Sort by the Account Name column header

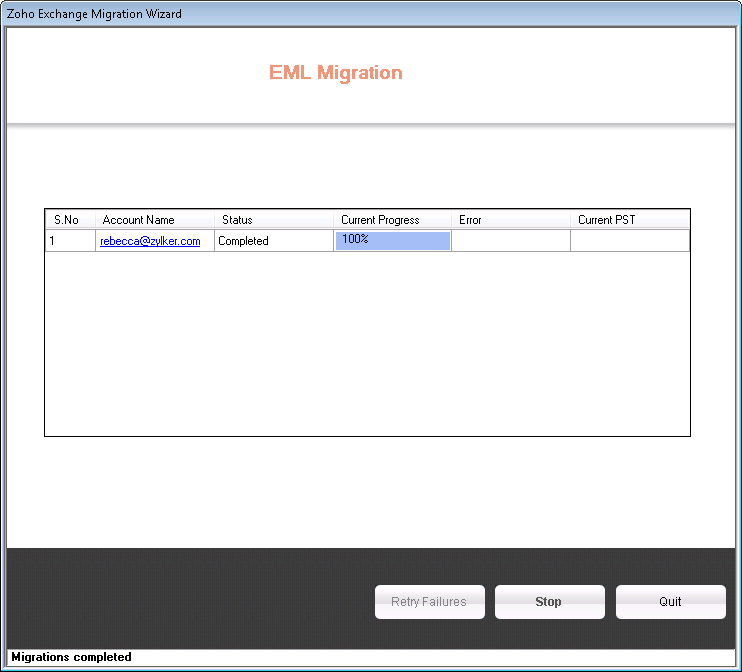tap(154, 220)
